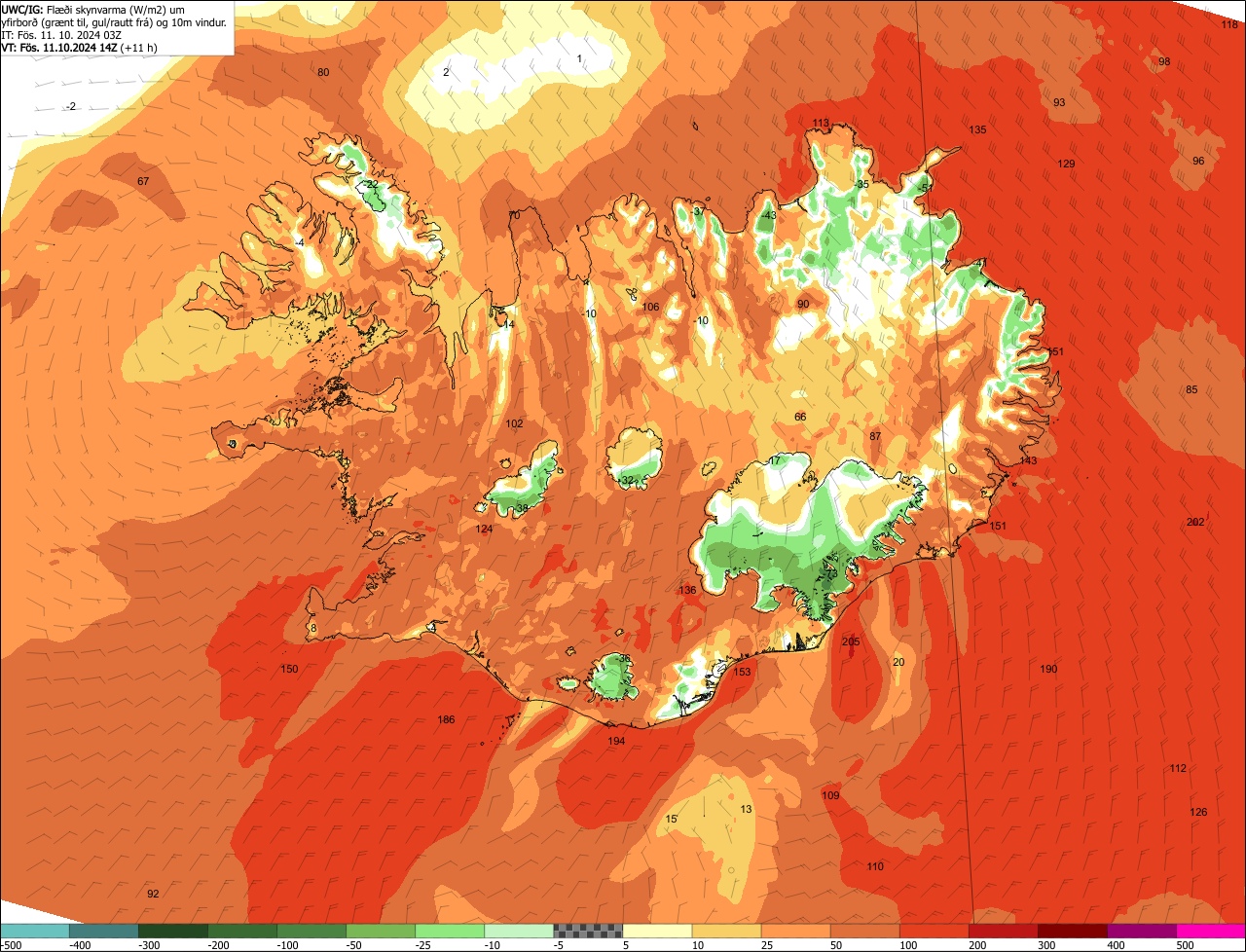Click the map value 126 in the lower right

pyautogui.click(x=1198, y=812)
